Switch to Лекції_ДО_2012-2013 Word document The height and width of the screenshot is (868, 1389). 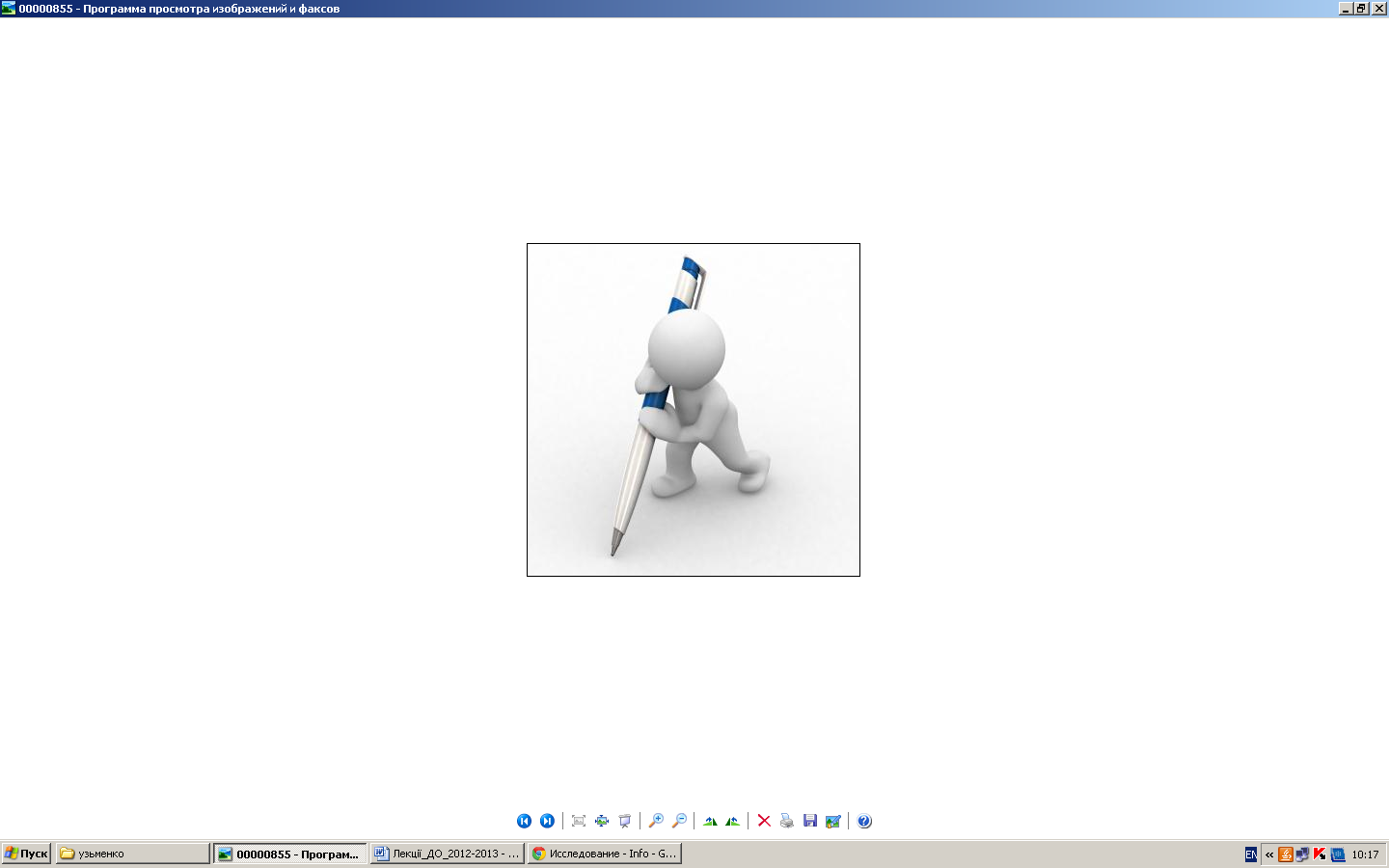click(448, 854)
